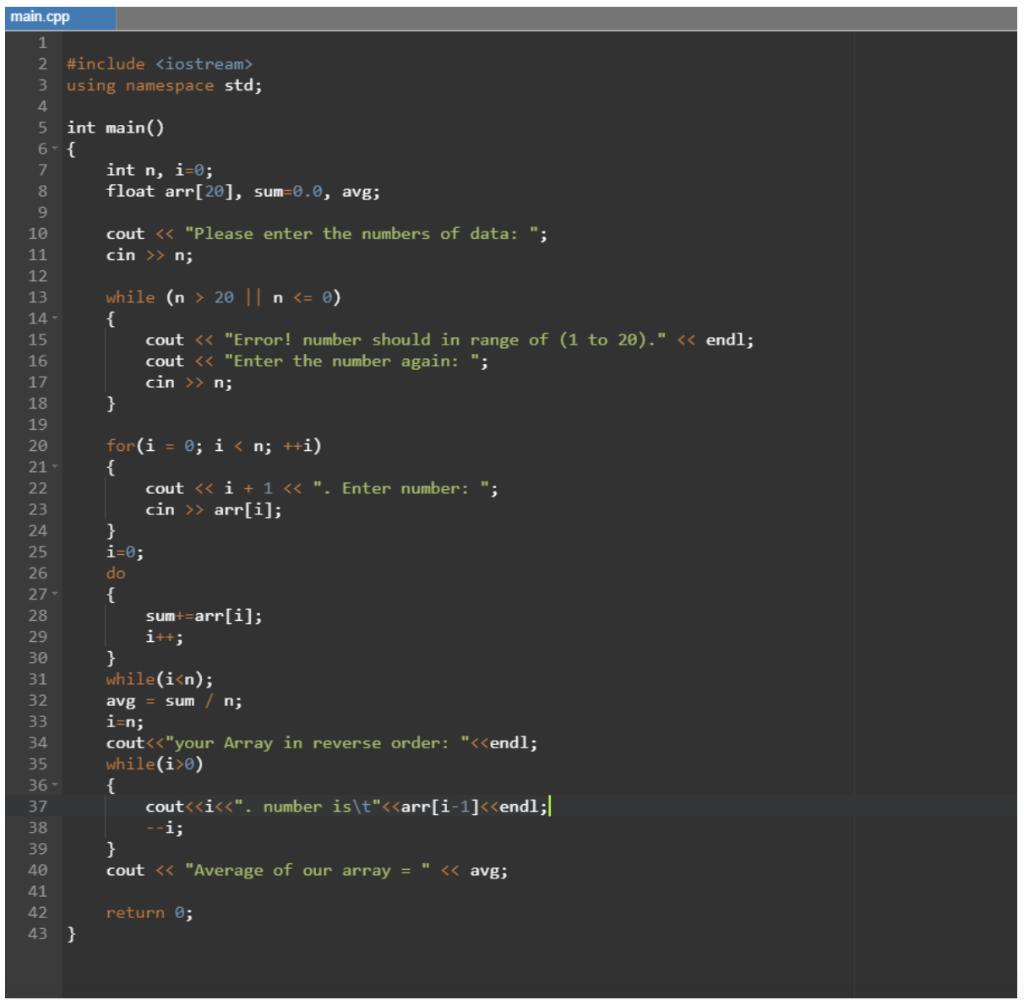Click 'while(i>0)' on line 35
The image size is (1024, 1000).
(x=155, y=764)
